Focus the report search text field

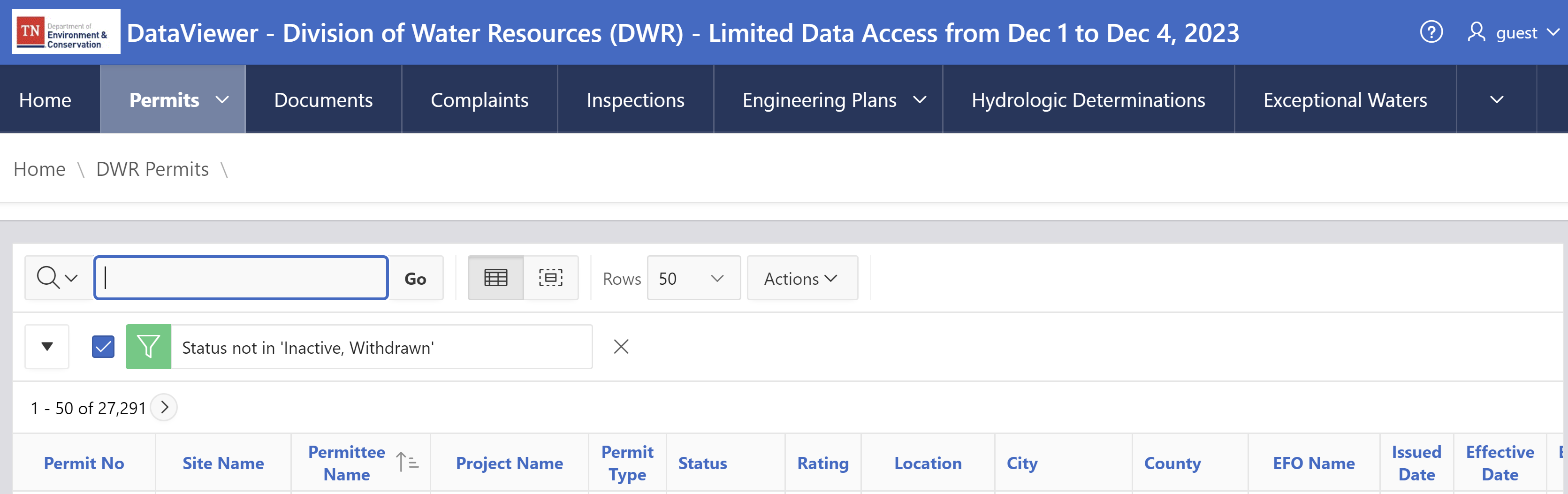[241, 278]
